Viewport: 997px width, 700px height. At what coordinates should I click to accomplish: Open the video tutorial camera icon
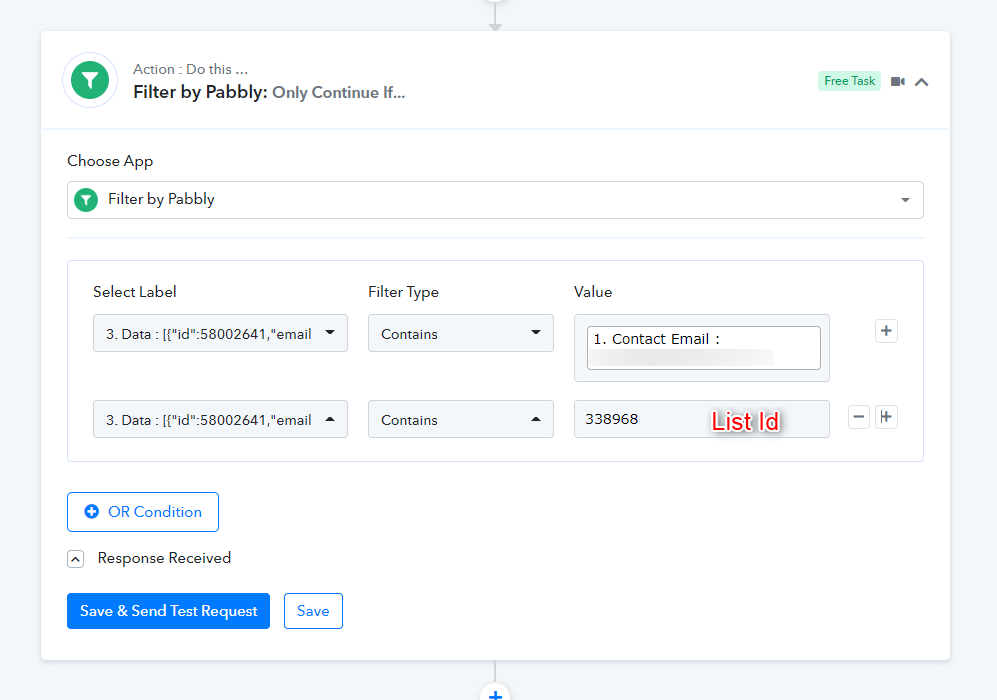(897, 81)
